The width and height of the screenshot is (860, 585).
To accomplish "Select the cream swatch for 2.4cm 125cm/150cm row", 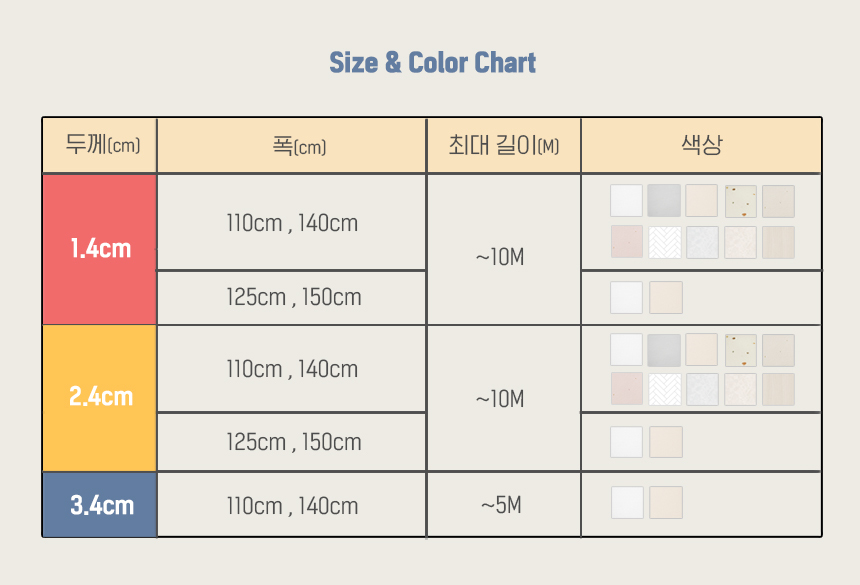I will tap(666, 442).
